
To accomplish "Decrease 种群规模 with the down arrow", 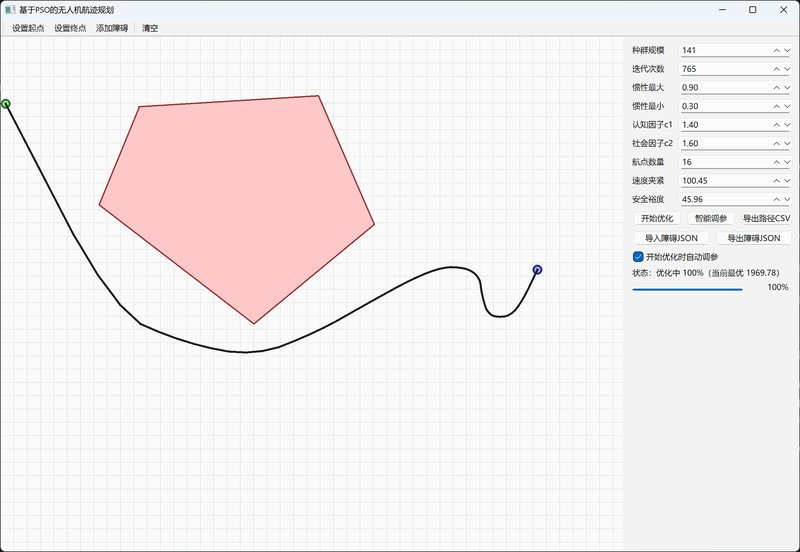I will click(787, 51).
